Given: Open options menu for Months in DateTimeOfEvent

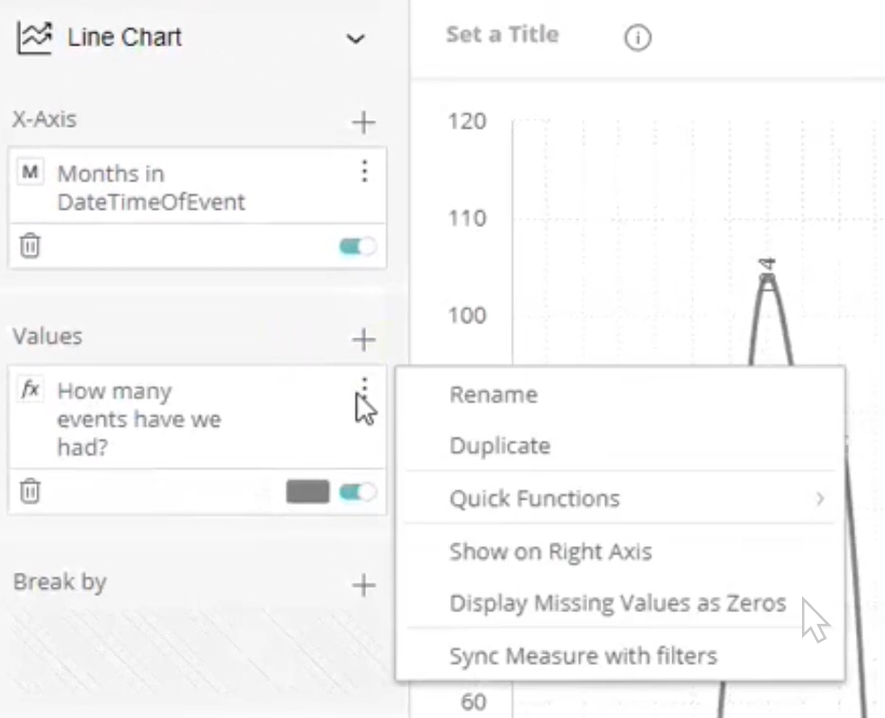Looking at the screenshot, I should pyautogui.click(x=365, y=171).
